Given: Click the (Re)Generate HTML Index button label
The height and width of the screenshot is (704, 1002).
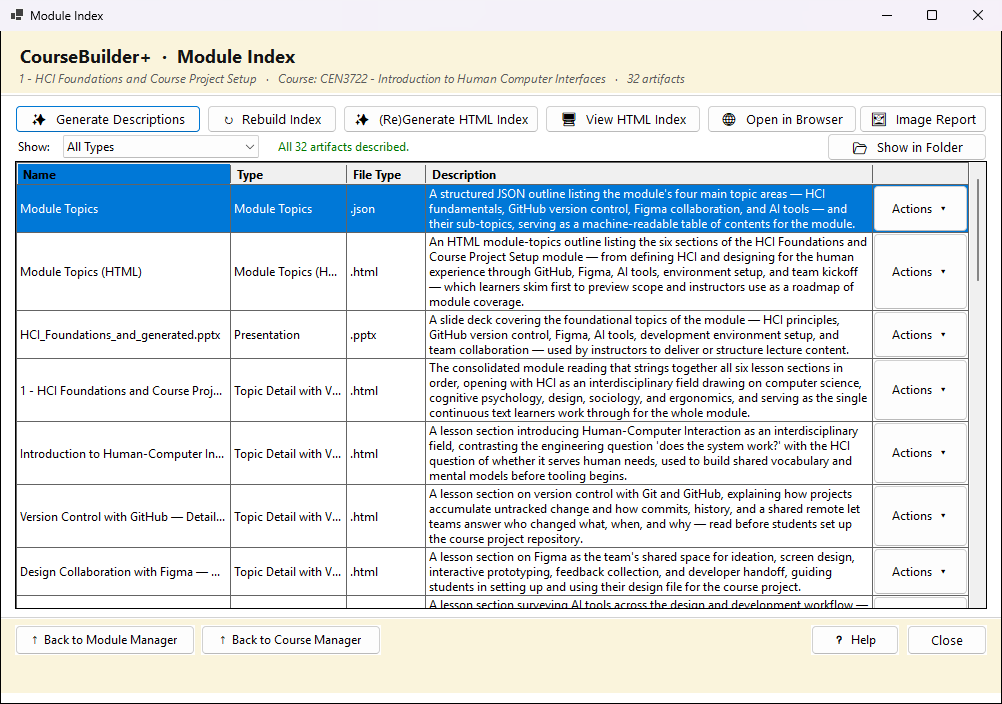Looking at the screenshot, I should click(x=454, y=119).
